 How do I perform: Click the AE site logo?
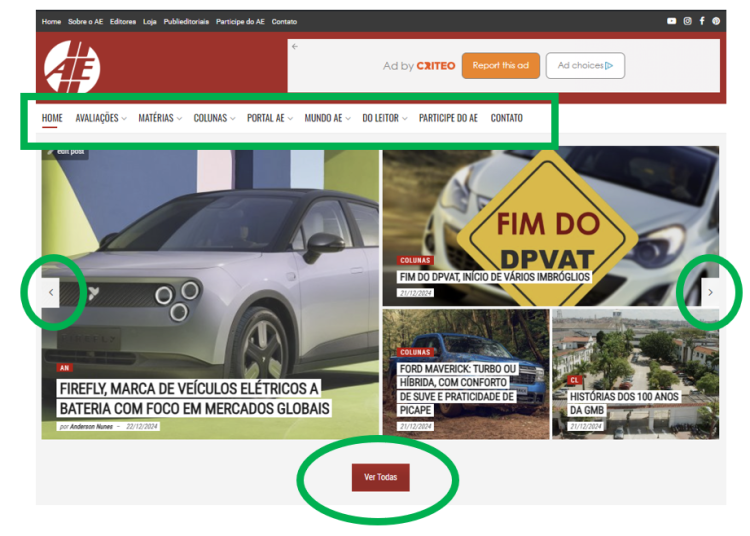pyautogui.click(x=72, y=68)
